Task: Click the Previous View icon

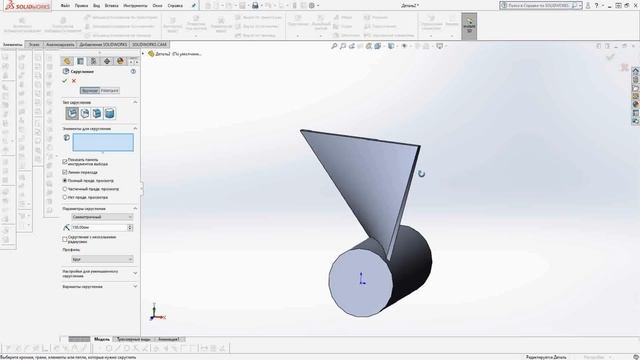Action: tap(351, 46)
